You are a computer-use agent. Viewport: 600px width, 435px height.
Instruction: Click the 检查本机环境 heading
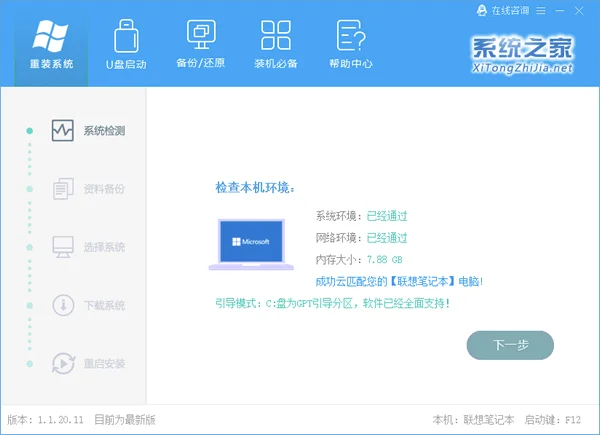coord(255,188)
